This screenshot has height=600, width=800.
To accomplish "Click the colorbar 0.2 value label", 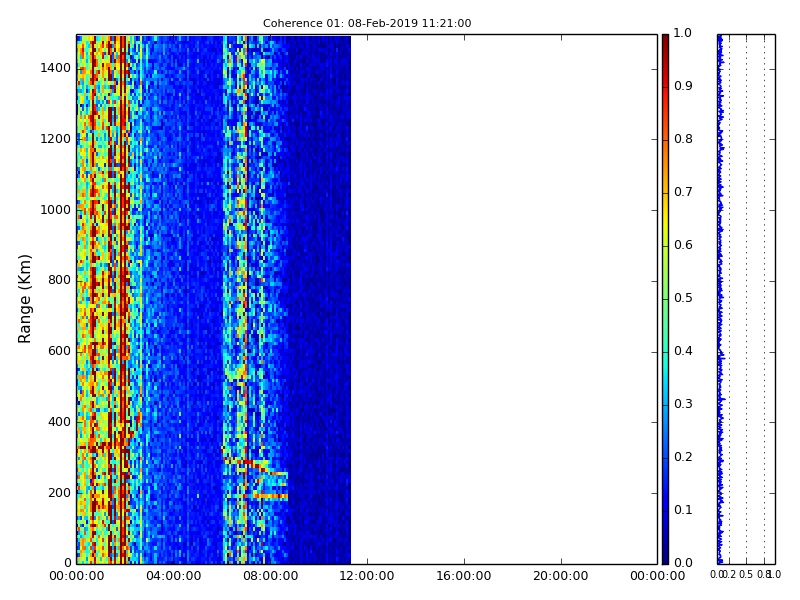I will point(683,457).
